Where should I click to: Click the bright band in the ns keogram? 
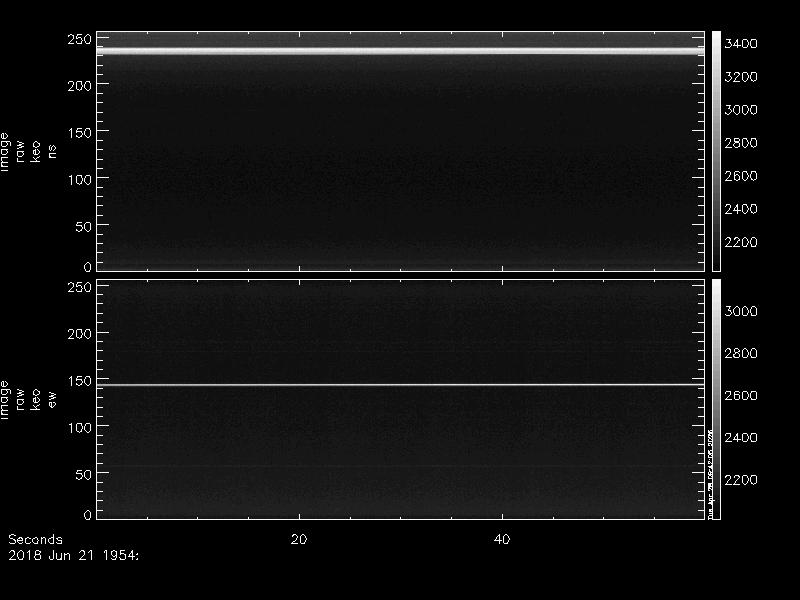(x=401, y=51)
